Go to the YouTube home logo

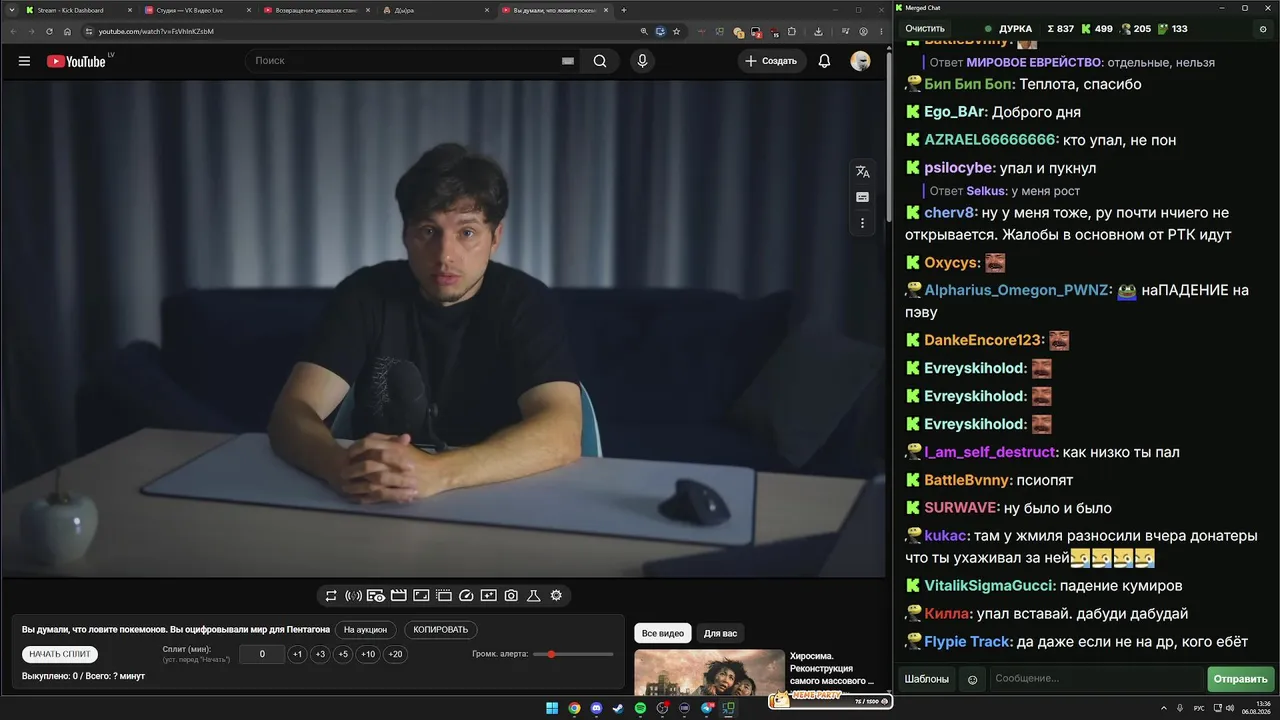(76, 61)
